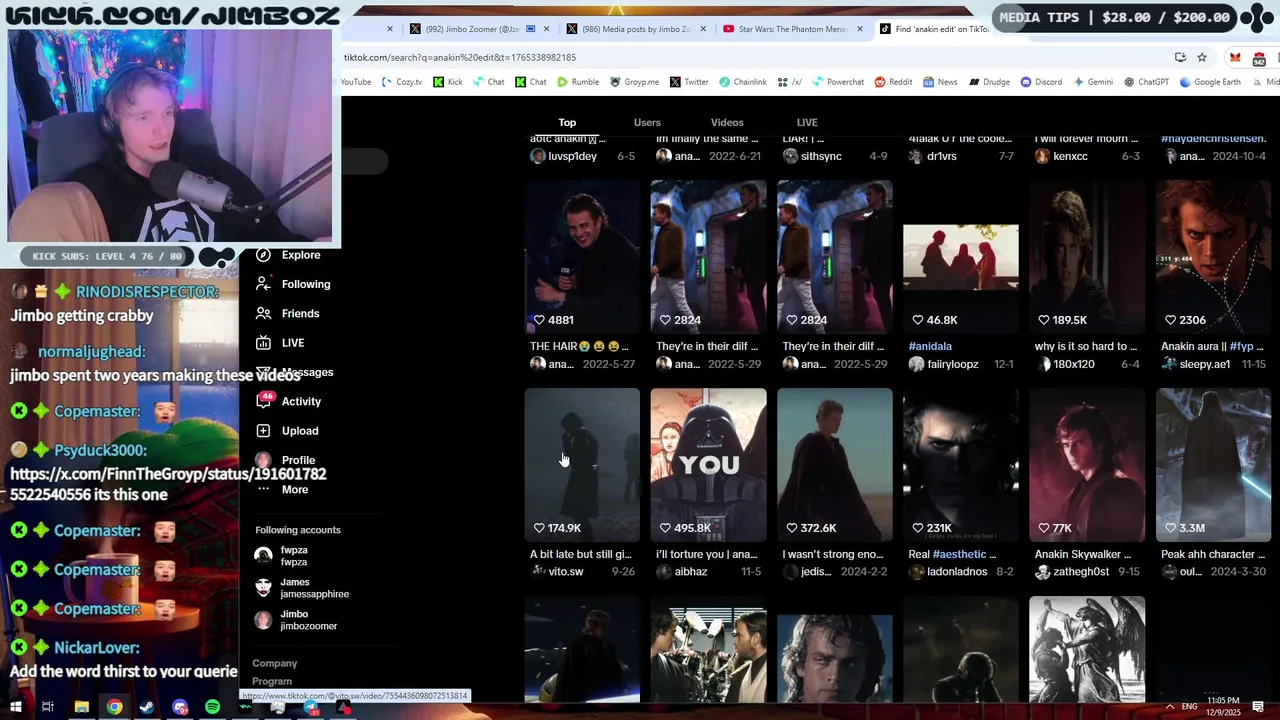The image size is (1280, 720).
Task: Open the ChatGPT bookmark
Action: pyautogui.click(x=1146, y=82)
